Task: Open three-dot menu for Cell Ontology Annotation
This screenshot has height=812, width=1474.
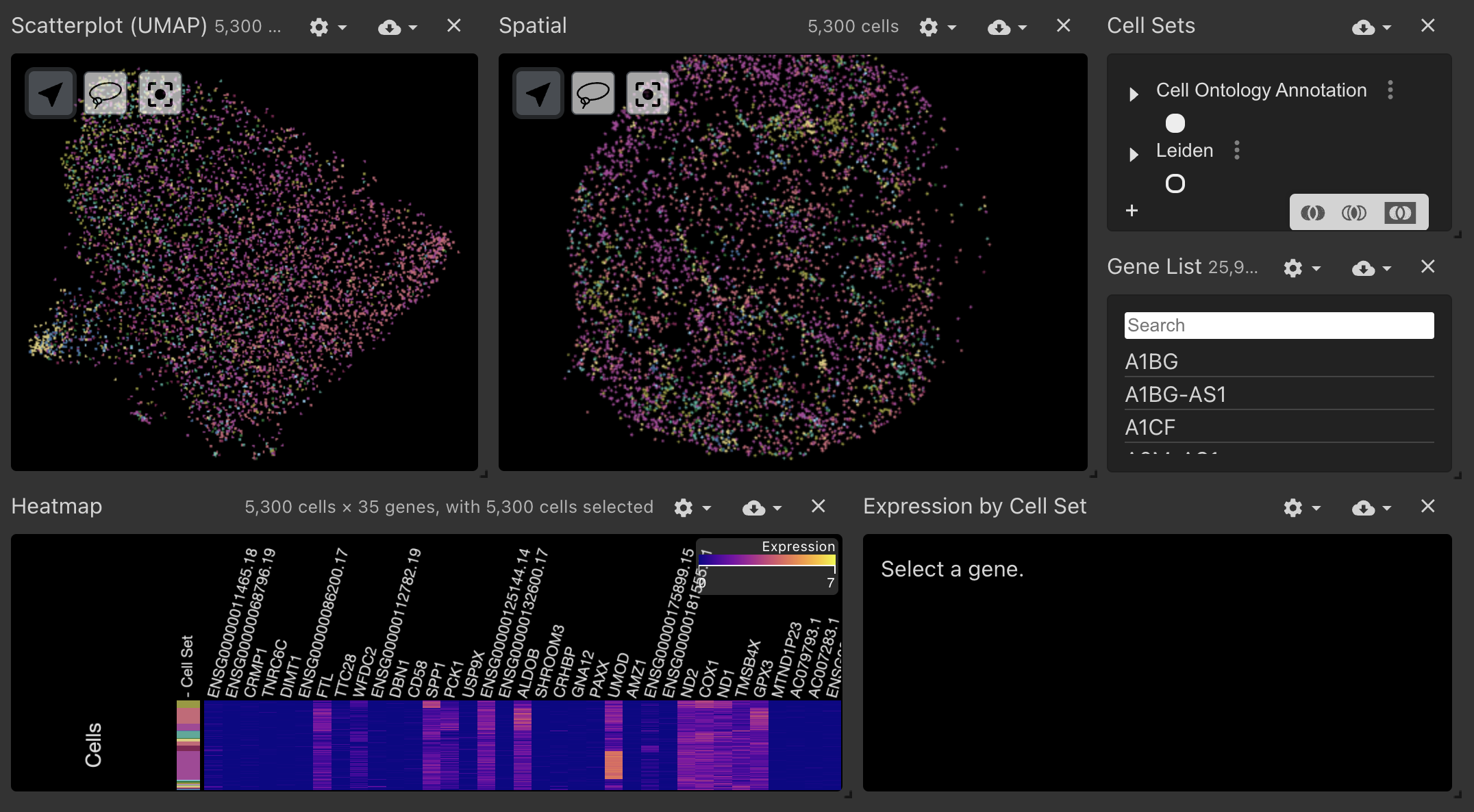Action: (1390, 90)
